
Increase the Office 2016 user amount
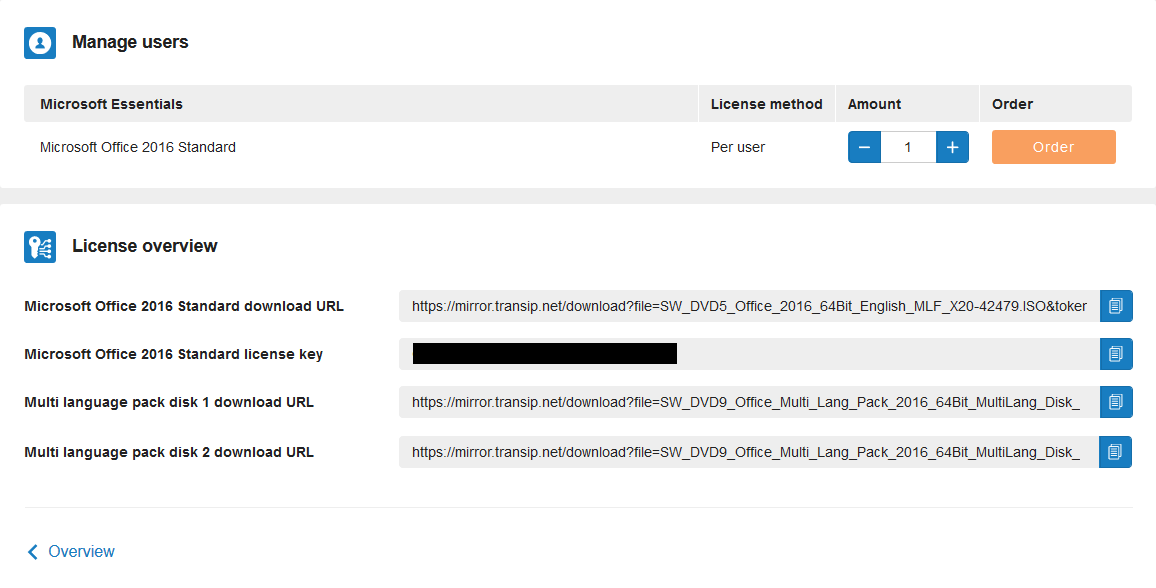(x=953, y=147)
